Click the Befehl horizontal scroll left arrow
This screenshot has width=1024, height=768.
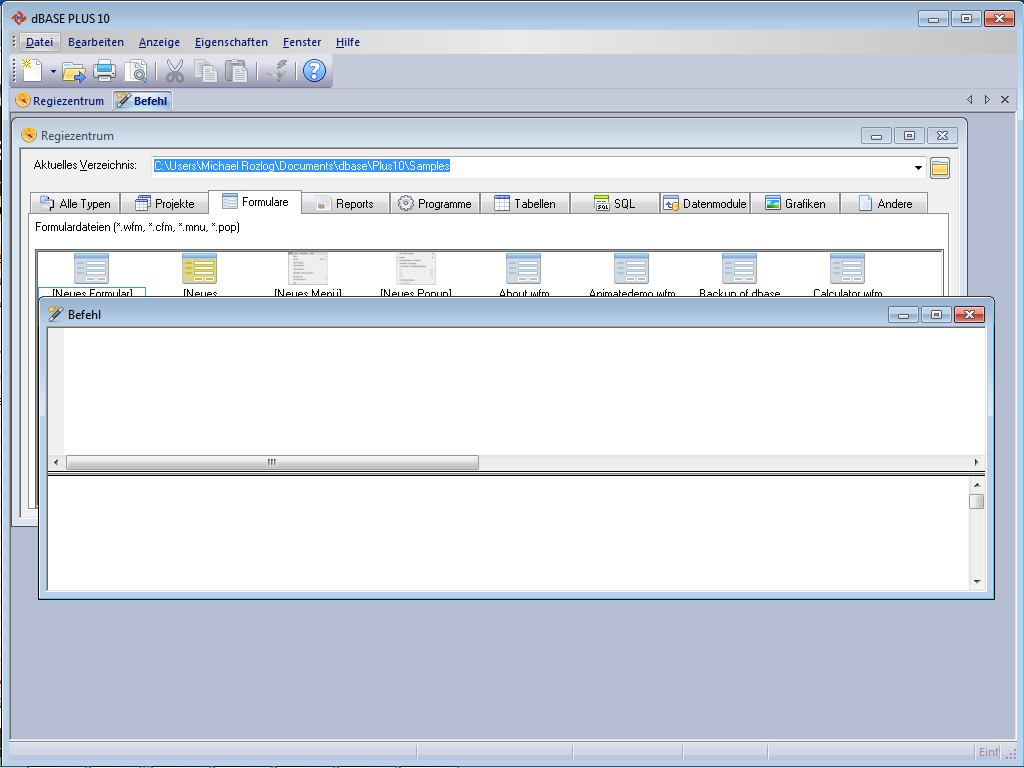pyautogui.click(x=56, y=462)
